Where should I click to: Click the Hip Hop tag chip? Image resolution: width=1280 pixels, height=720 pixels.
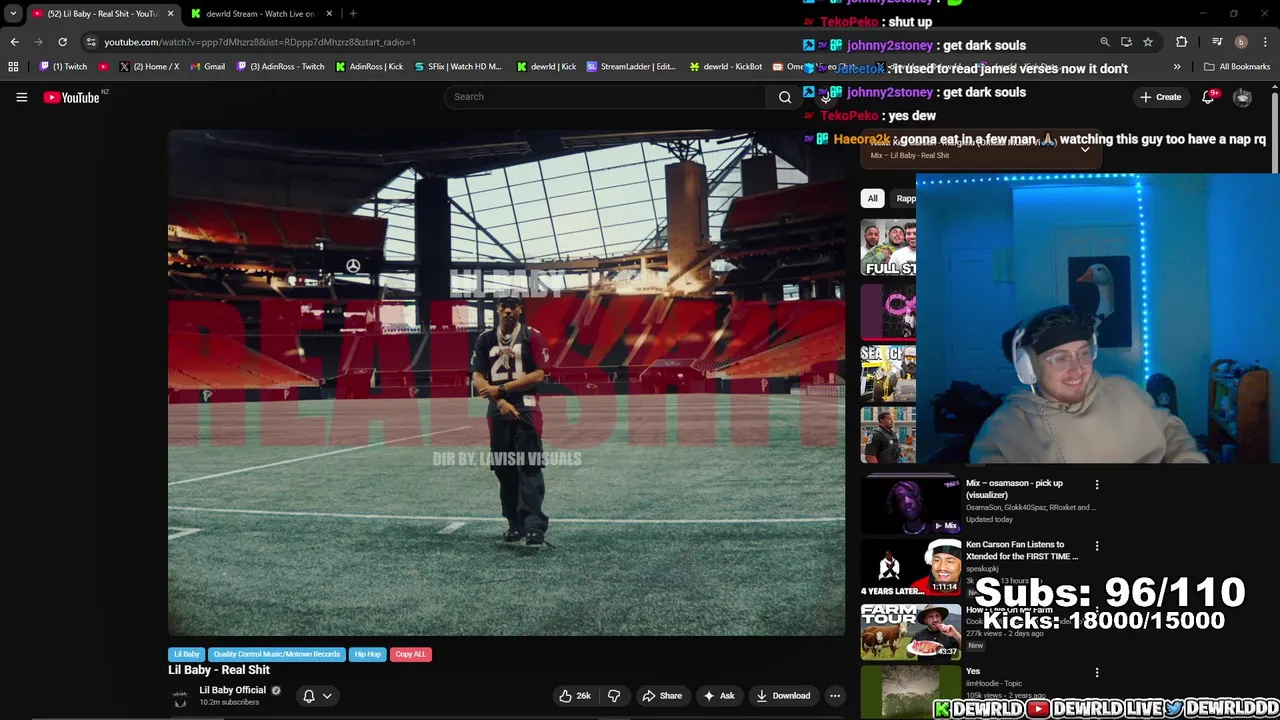click(367, 654)
